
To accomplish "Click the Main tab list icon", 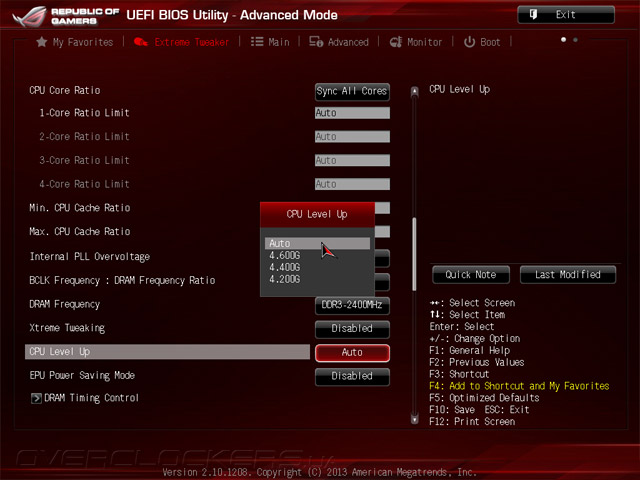I will (x=257, y=42).
